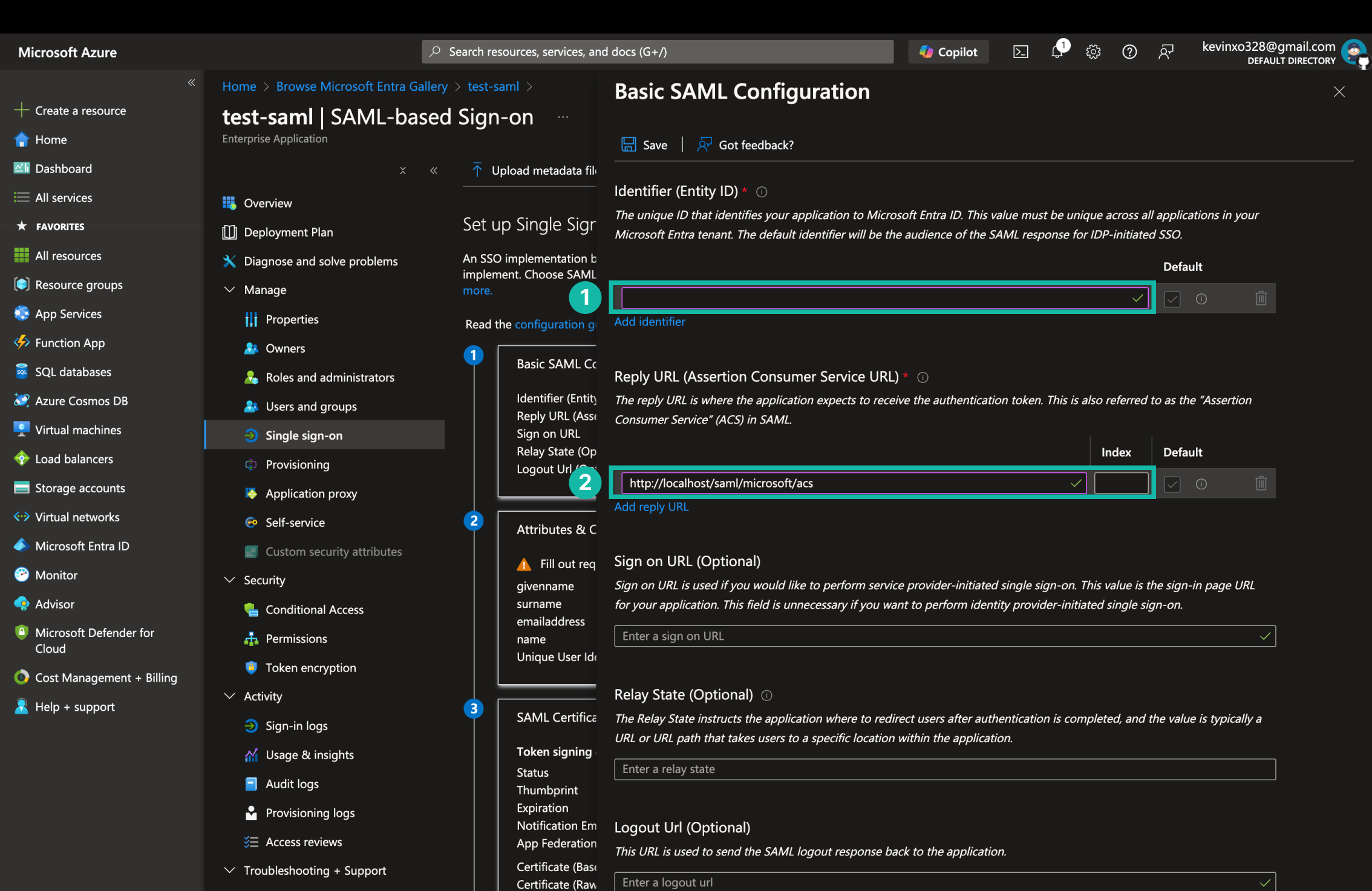Collapse the resource menu with double chevron
The image size is (1372, 891).
coord(434,171)
